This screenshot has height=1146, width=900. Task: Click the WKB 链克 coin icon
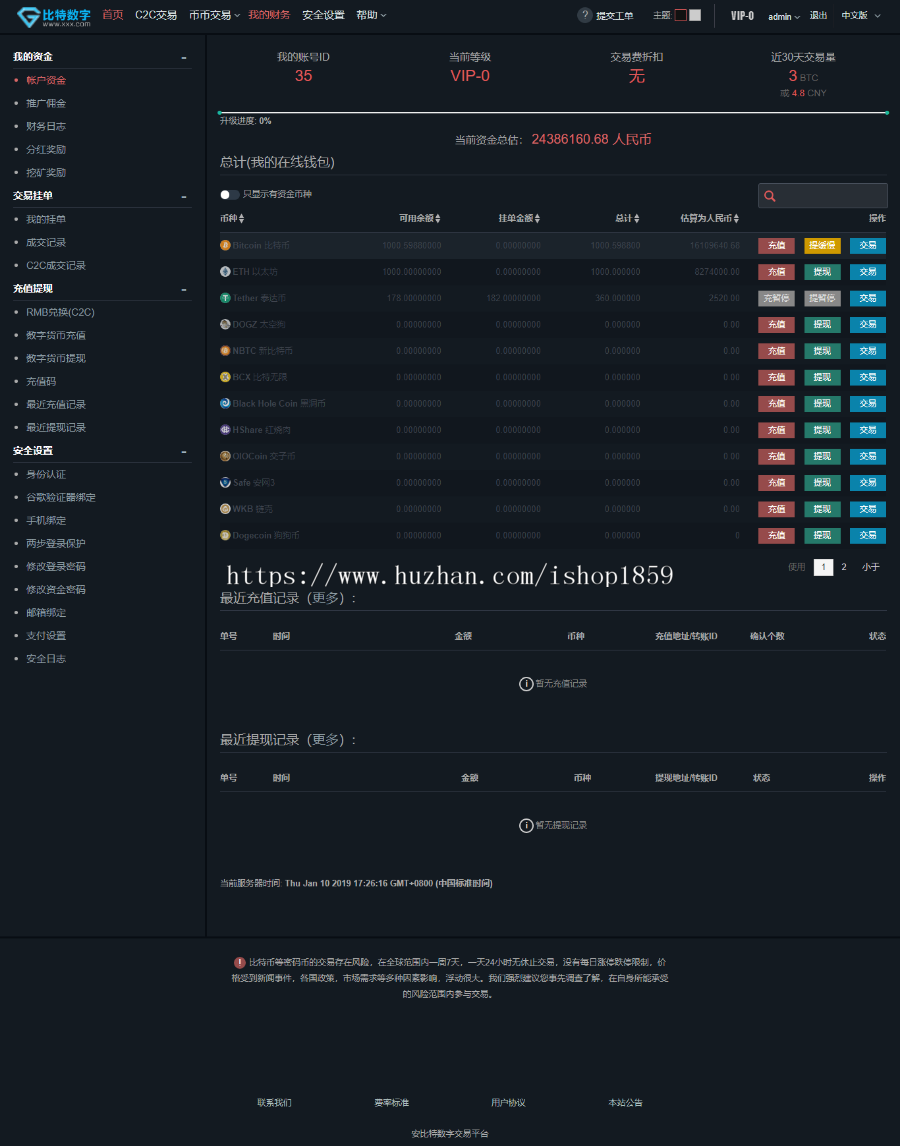225,509
